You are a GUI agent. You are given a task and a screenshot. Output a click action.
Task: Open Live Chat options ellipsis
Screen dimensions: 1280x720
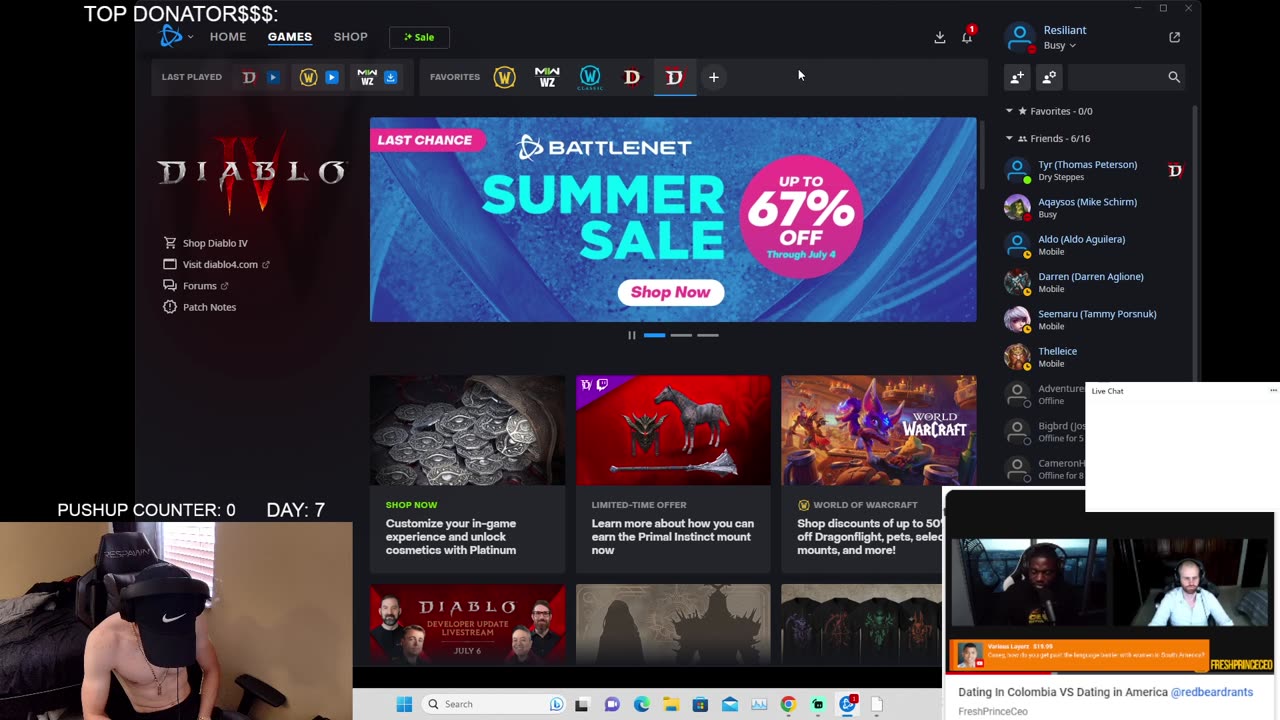coord(1272,391)
